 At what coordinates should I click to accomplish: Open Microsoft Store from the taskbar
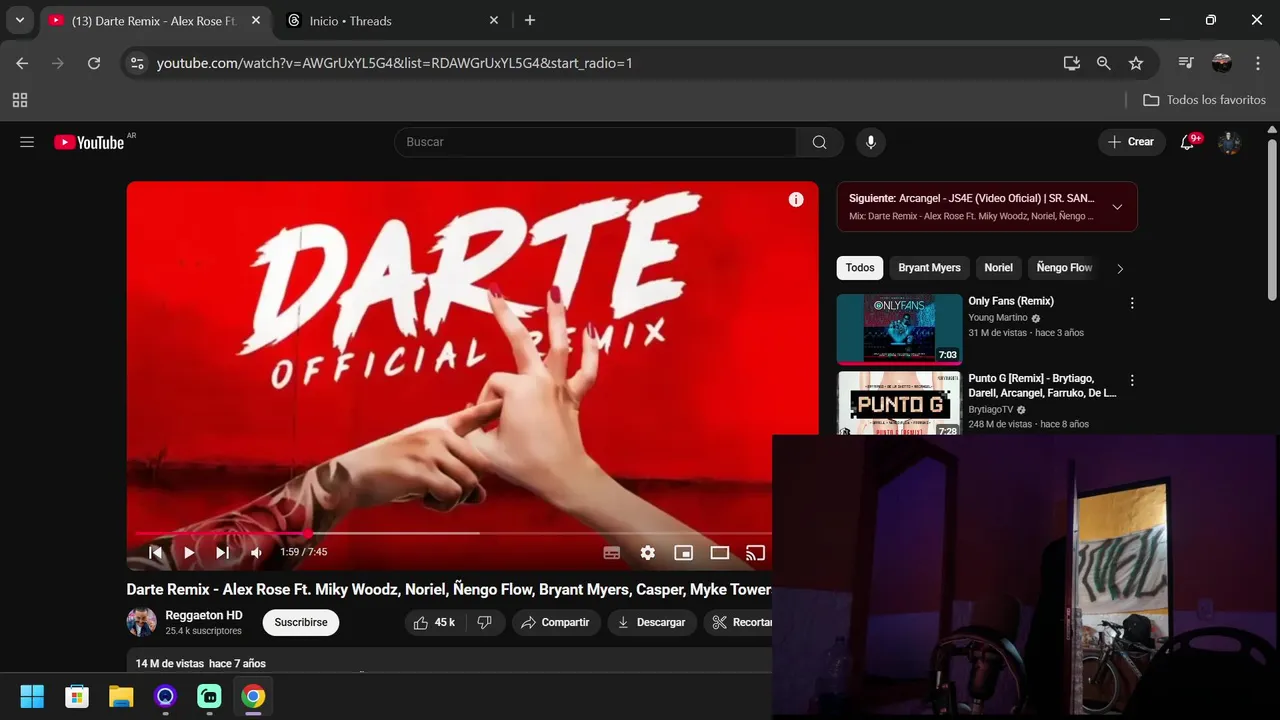77,696
